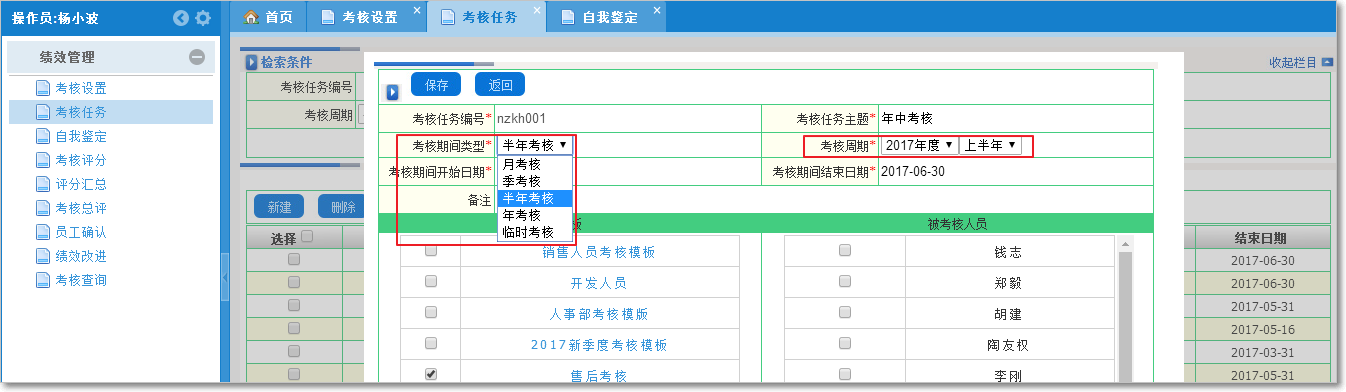The image size is (1346, 392).
Task: Open the 2017年度 year dropdown
Action: [919, 145]
